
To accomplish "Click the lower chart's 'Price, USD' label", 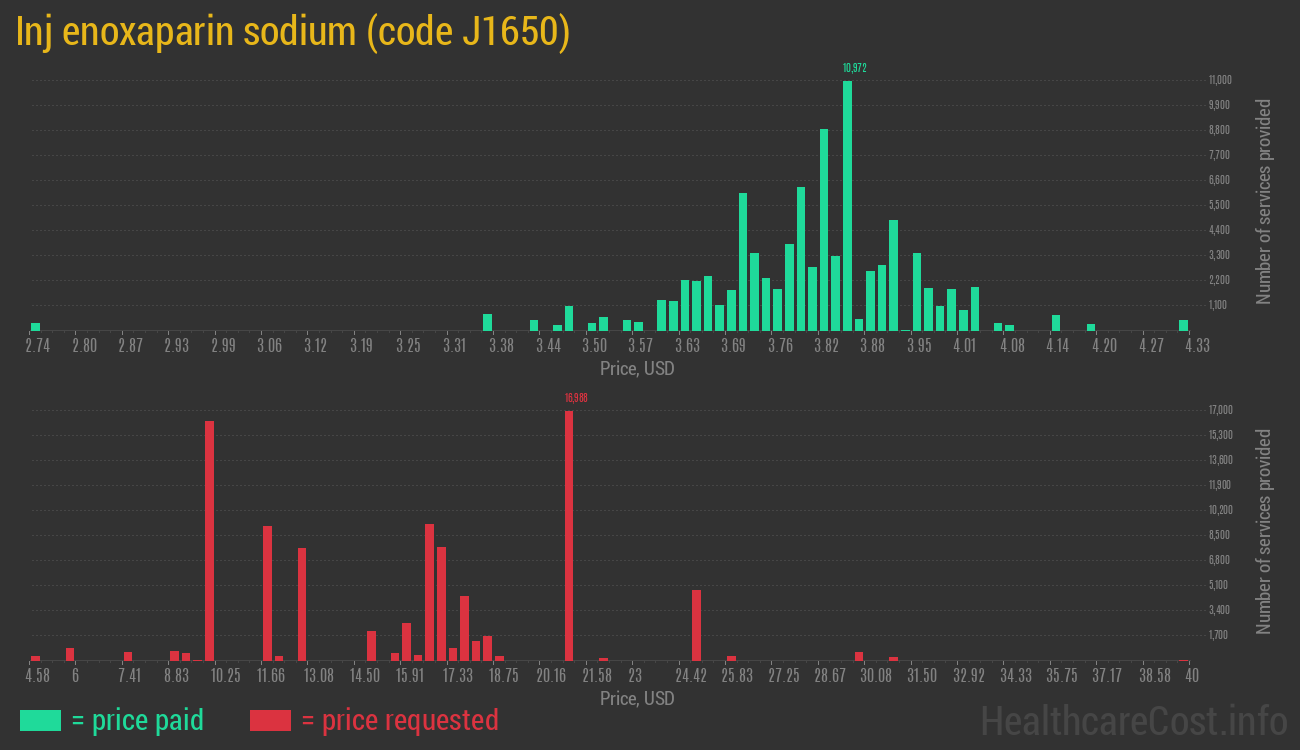I will pyautogui.click(x=637, y=698).
